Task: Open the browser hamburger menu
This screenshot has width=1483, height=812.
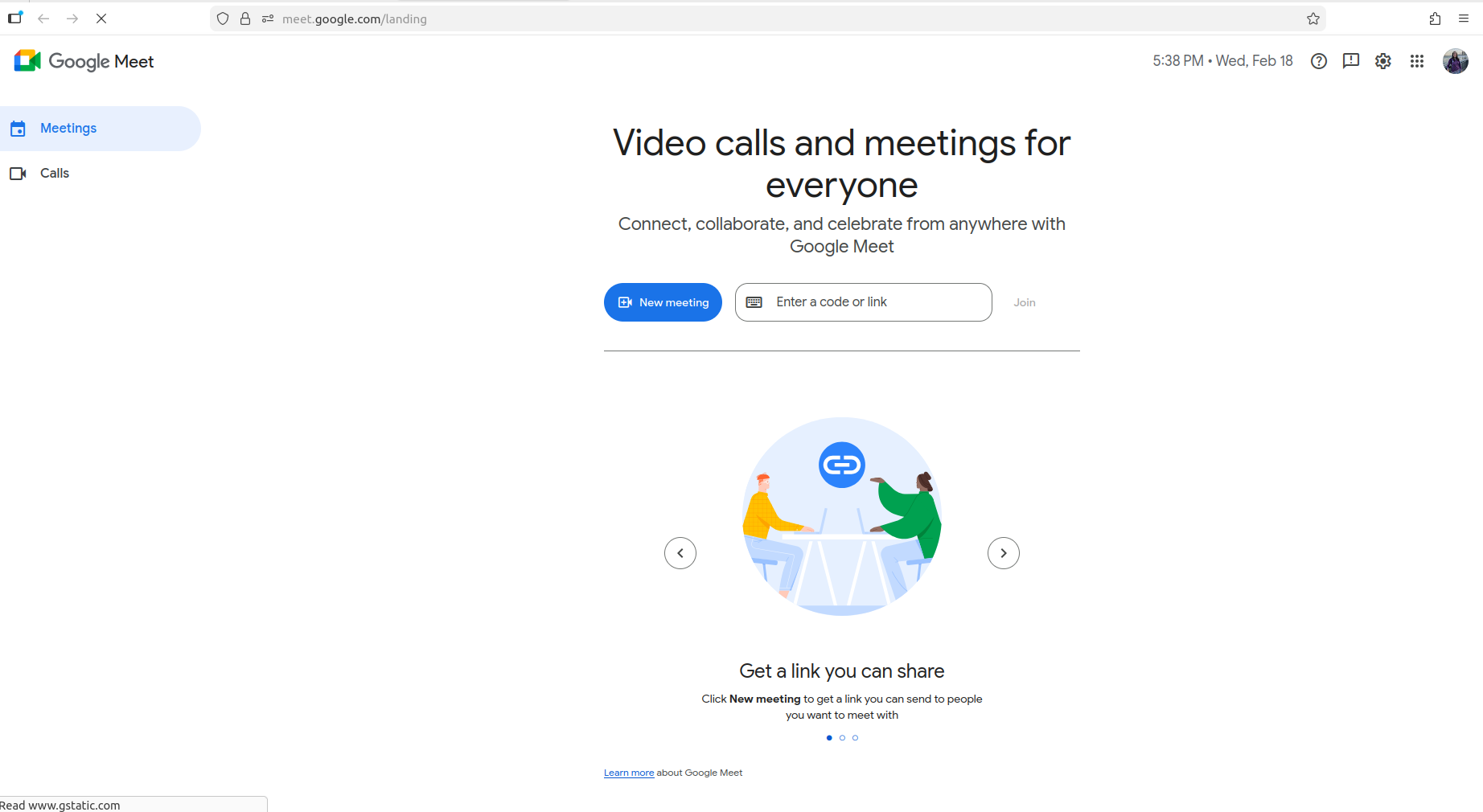Action: pos(1464,18)
